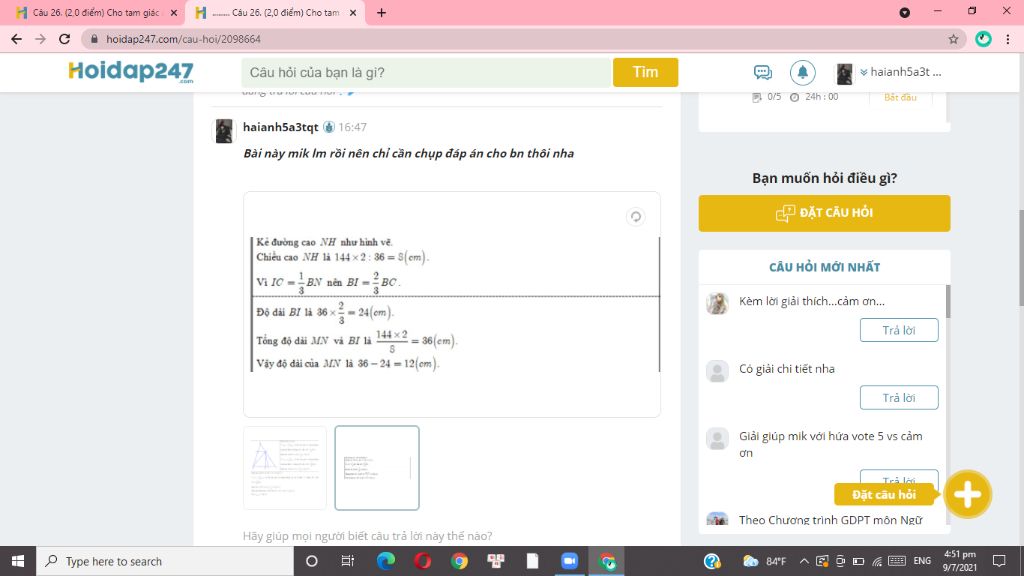Click user avatar beside 'Kèm lời giải thích'
Screen dimensions: 1024x576
(x=717, y=303)
